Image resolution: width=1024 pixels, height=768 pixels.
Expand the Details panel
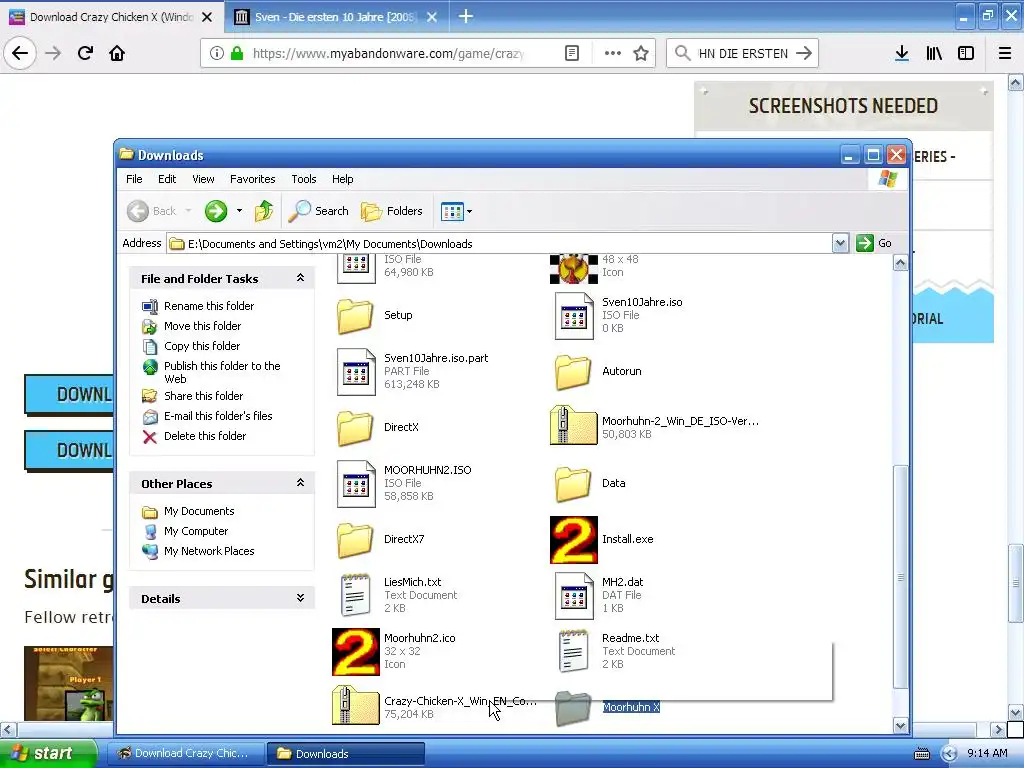coord(300,598)
